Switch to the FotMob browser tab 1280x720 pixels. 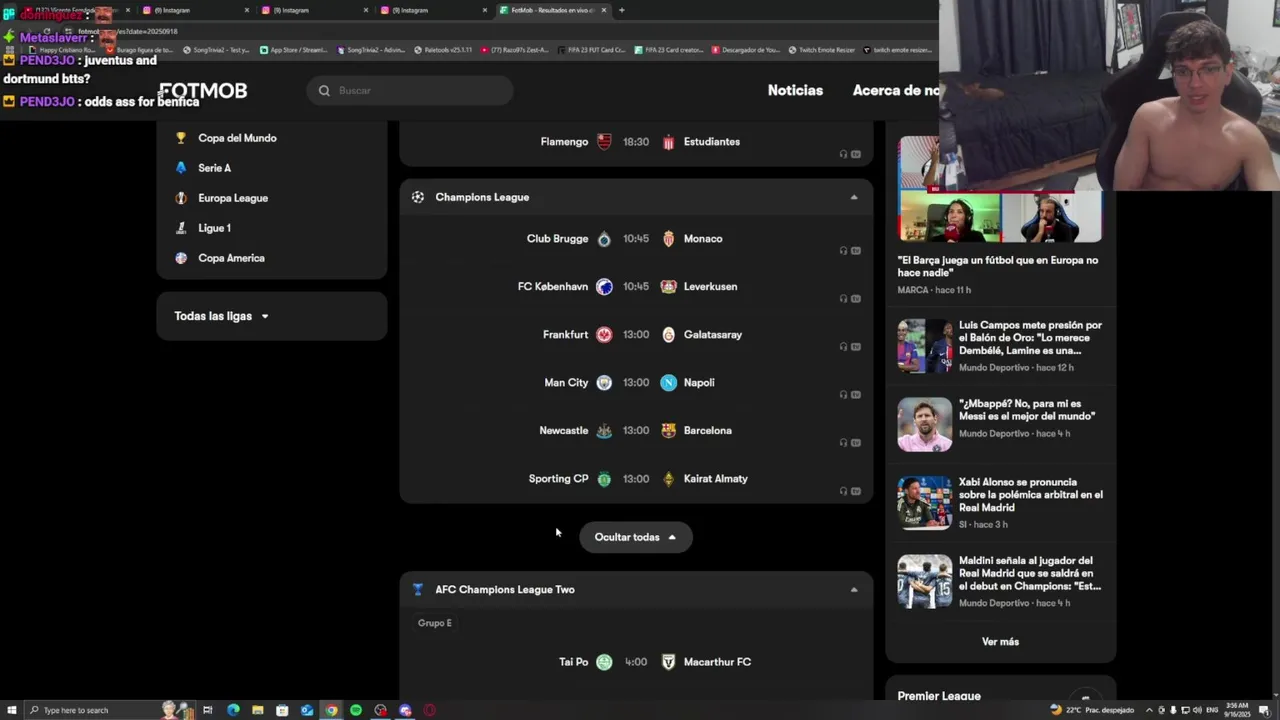pos(552,10)
